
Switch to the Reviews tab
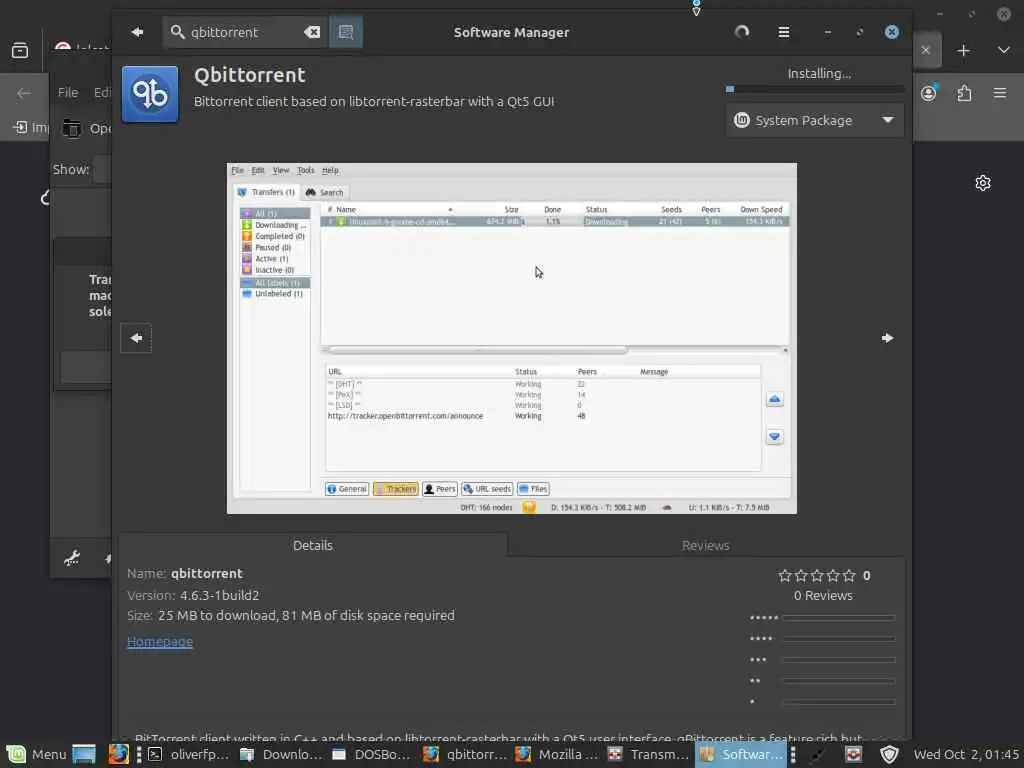coord(705,545)
